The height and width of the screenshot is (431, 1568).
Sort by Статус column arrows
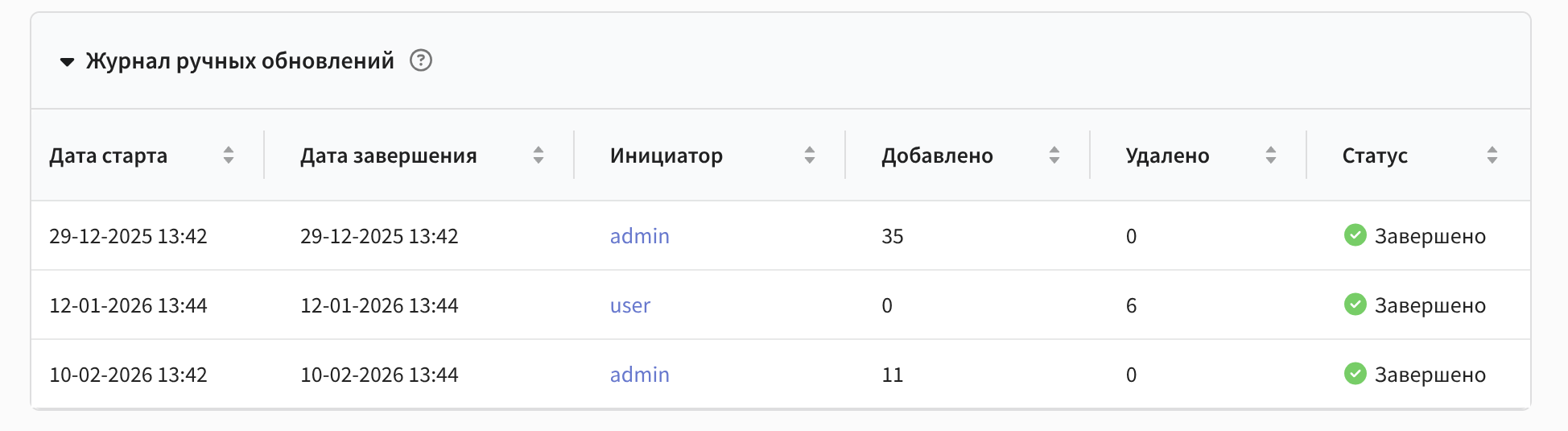pyautogui.click(x=1492, y=155)
